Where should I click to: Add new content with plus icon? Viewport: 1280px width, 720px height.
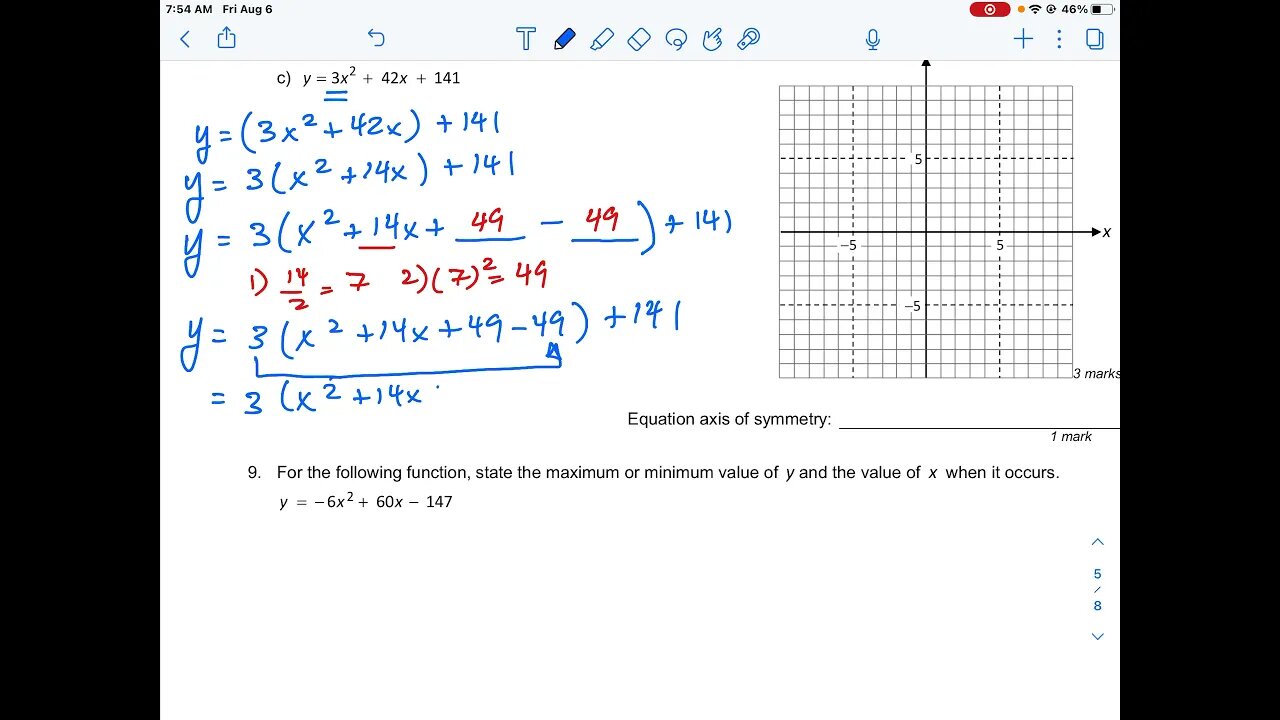(1023, 39)
